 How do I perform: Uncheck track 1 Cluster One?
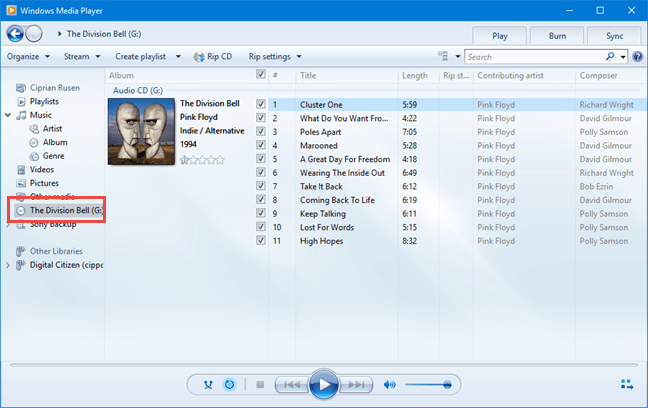(x=261, y=104)
